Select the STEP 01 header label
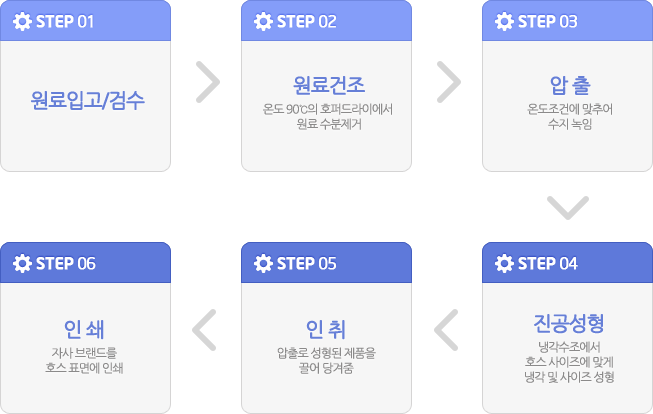Image resolution: width=653 pixels, height=414 pixels. pyautogui.click(x=65, y=22)
